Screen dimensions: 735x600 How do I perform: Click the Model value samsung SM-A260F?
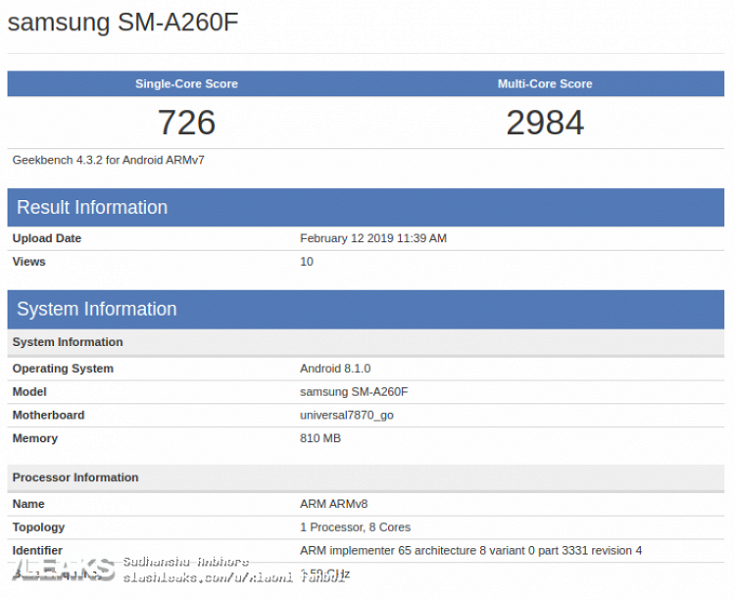pyautogui.click(x=354, y=392)
